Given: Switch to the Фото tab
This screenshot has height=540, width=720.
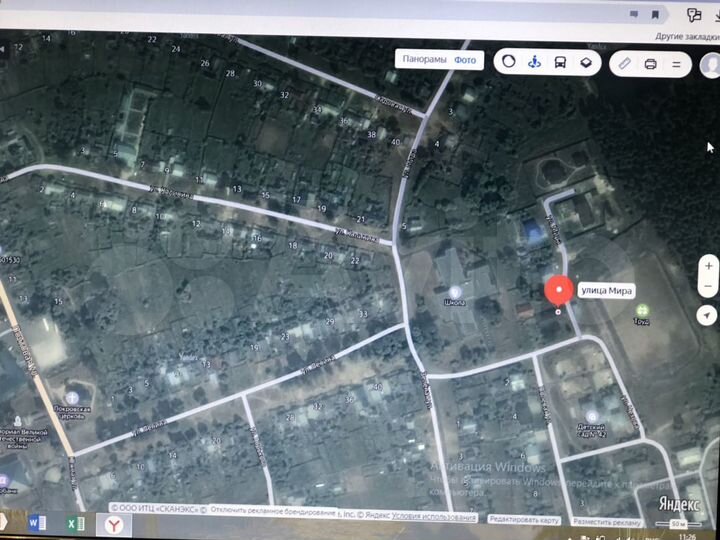Looking at the screenshot, I should coord(465,60).
